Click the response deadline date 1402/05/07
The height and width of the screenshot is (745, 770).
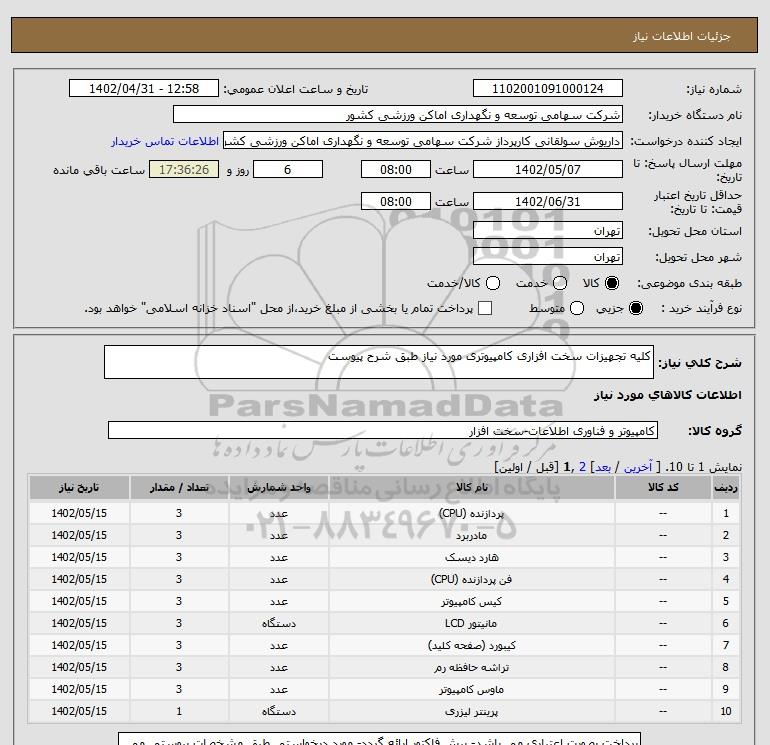coord(548,169)
